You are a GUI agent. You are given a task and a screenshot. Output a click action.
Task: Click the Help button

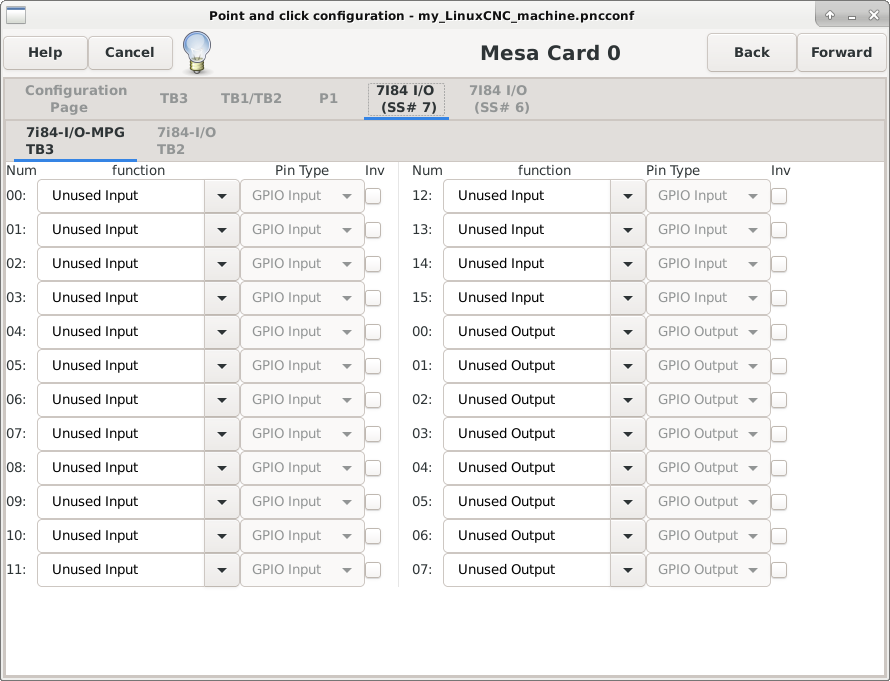(x=45, y=52)
